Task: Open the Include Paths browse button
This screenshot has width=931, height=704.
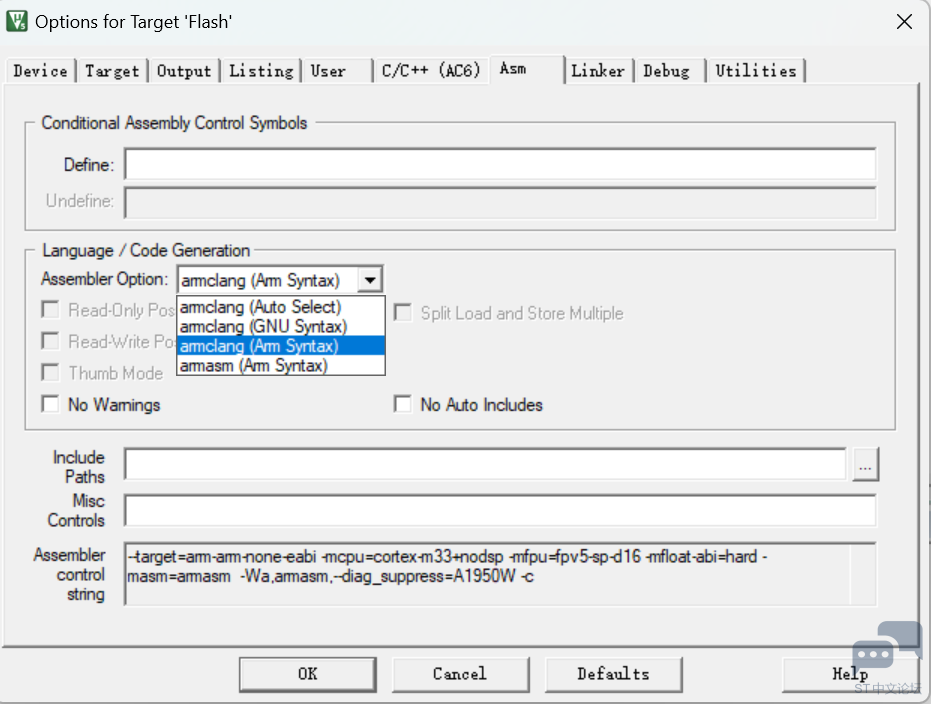Action: point(865,464)
